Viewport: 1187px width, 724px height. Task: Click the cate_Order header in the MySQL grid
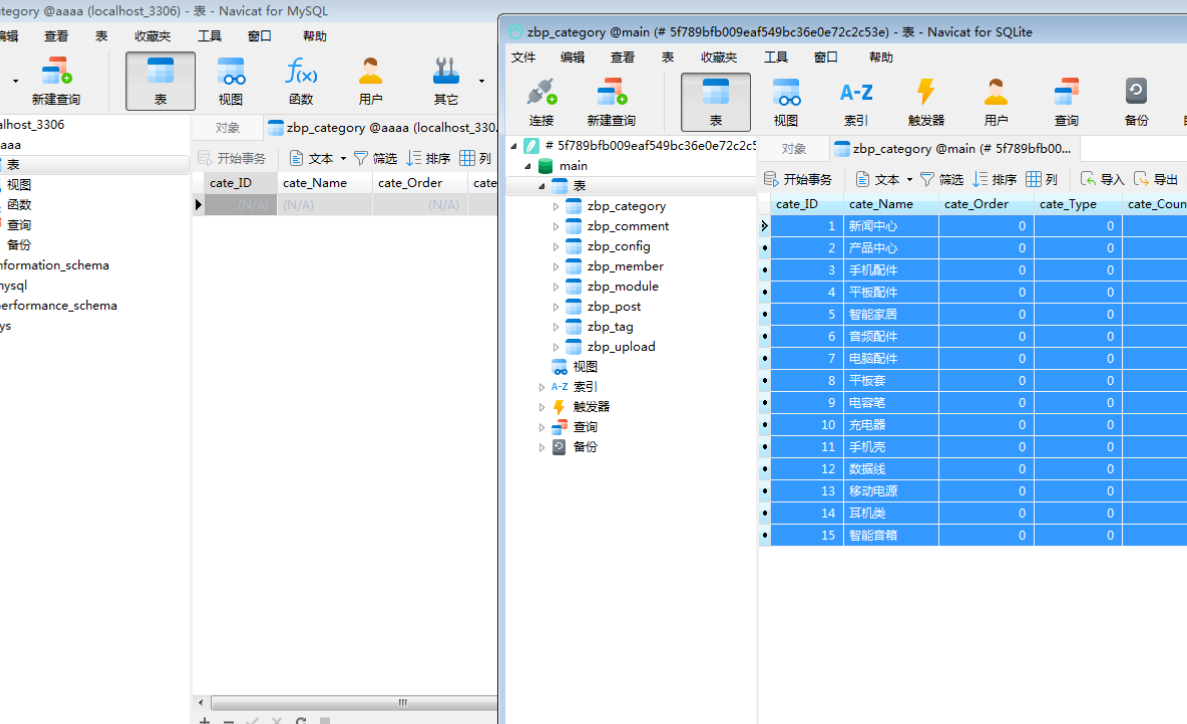point(419,183)
